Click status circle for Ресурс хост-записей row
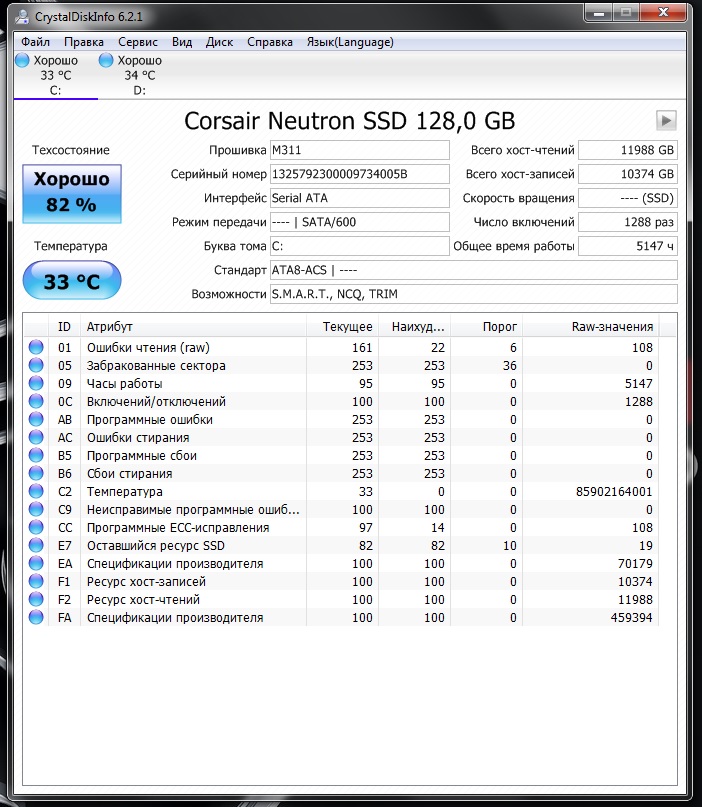This screenshot has height=807, width=702. tap(36, 581)
